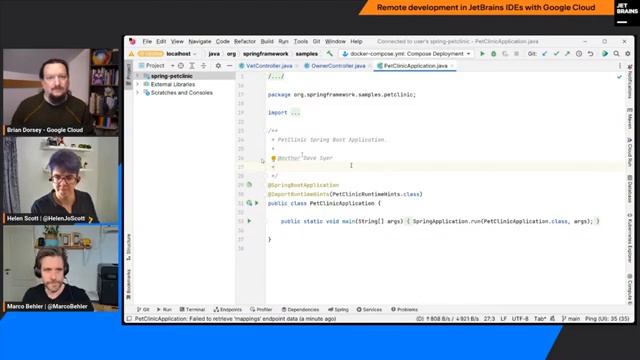Click LF line separator in status bar
Screen dimensions: 640x360
[503, 319]
